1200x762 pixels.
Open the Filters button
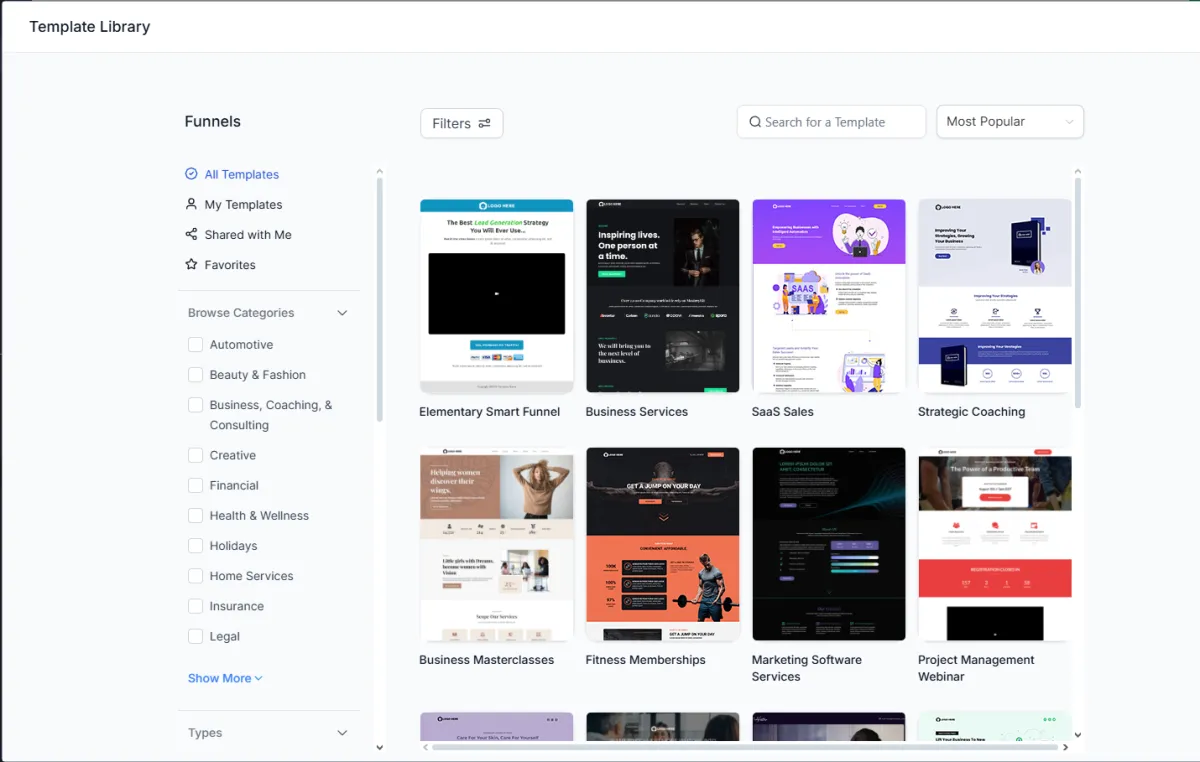tap(462, 123)
